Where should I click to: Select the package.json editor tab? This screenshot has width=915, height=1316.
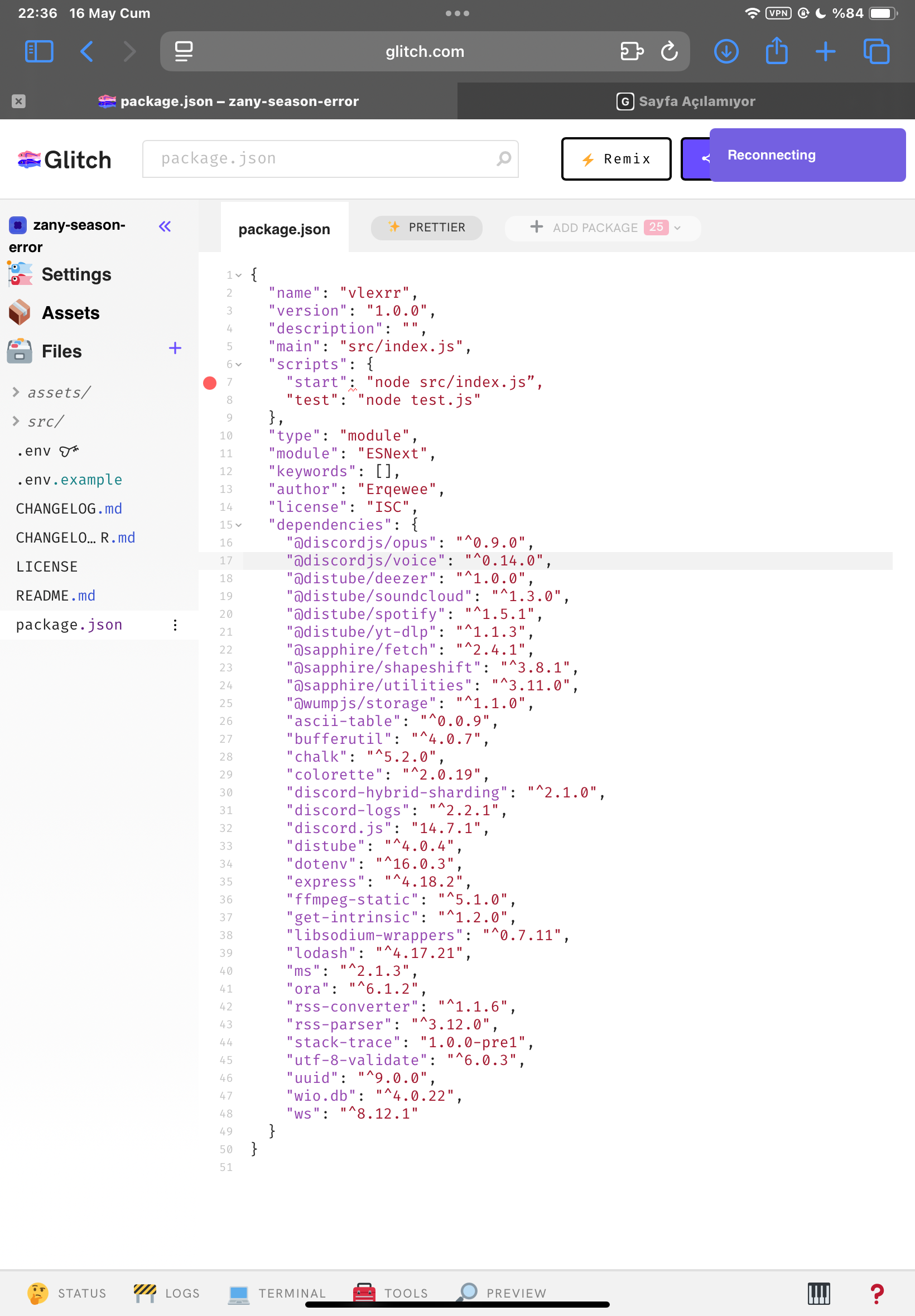(x=285, y=229)
